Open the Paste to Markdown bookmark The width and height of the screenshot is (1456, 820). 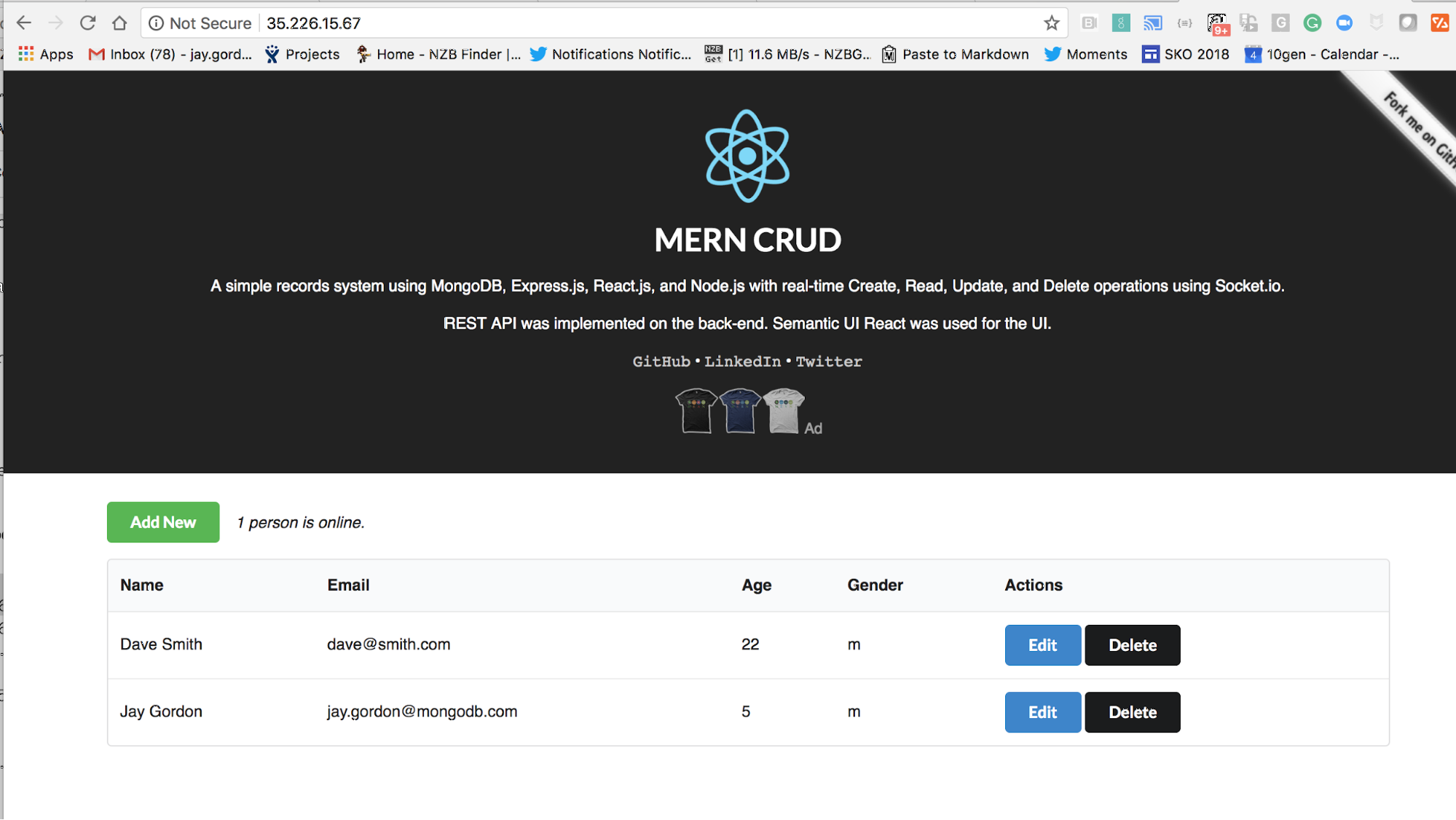click(955, 54)
